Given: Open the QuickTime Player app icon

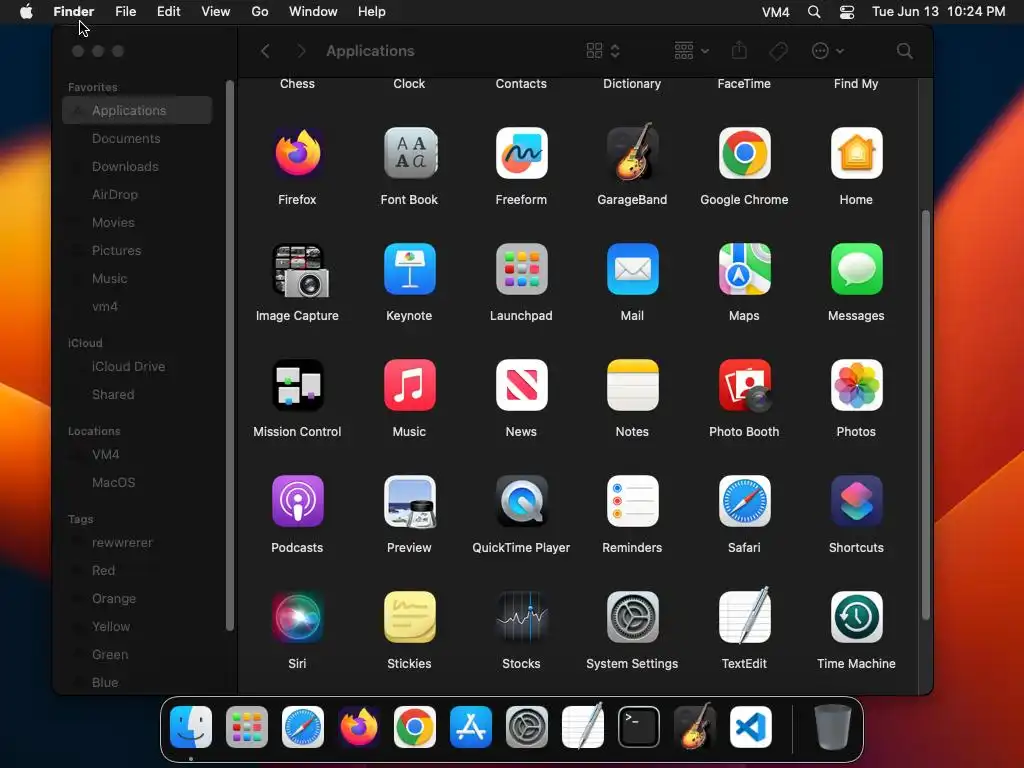Looking at the screenshot, I should 521,502.
